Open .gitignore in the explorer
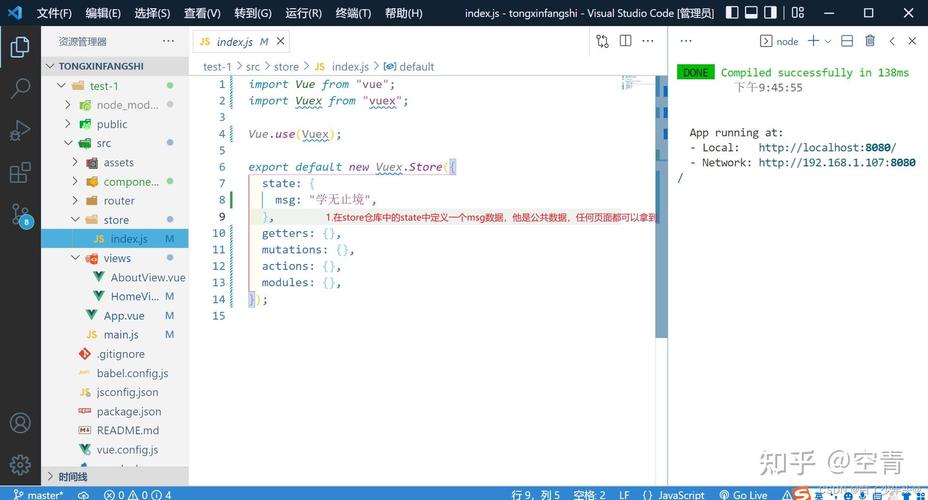 pos(115,354)
